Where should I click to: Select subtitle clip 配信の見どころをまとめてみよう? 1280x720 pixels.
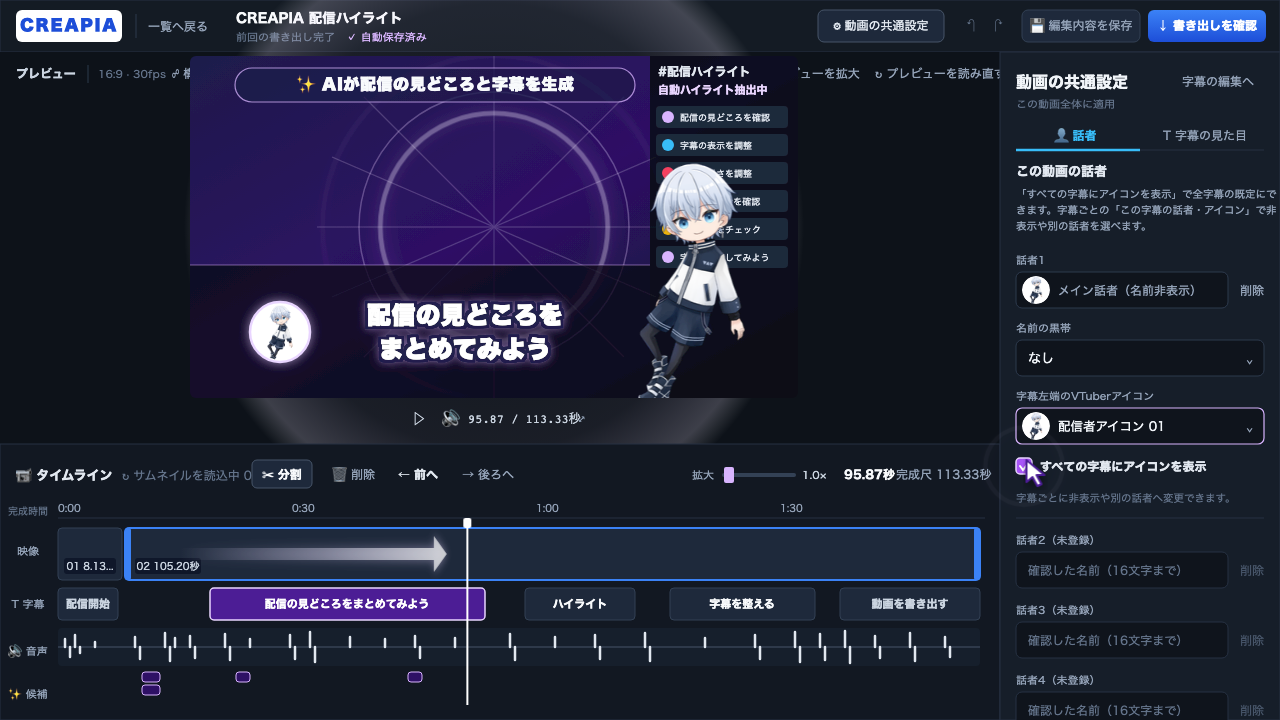pos(347,604)
